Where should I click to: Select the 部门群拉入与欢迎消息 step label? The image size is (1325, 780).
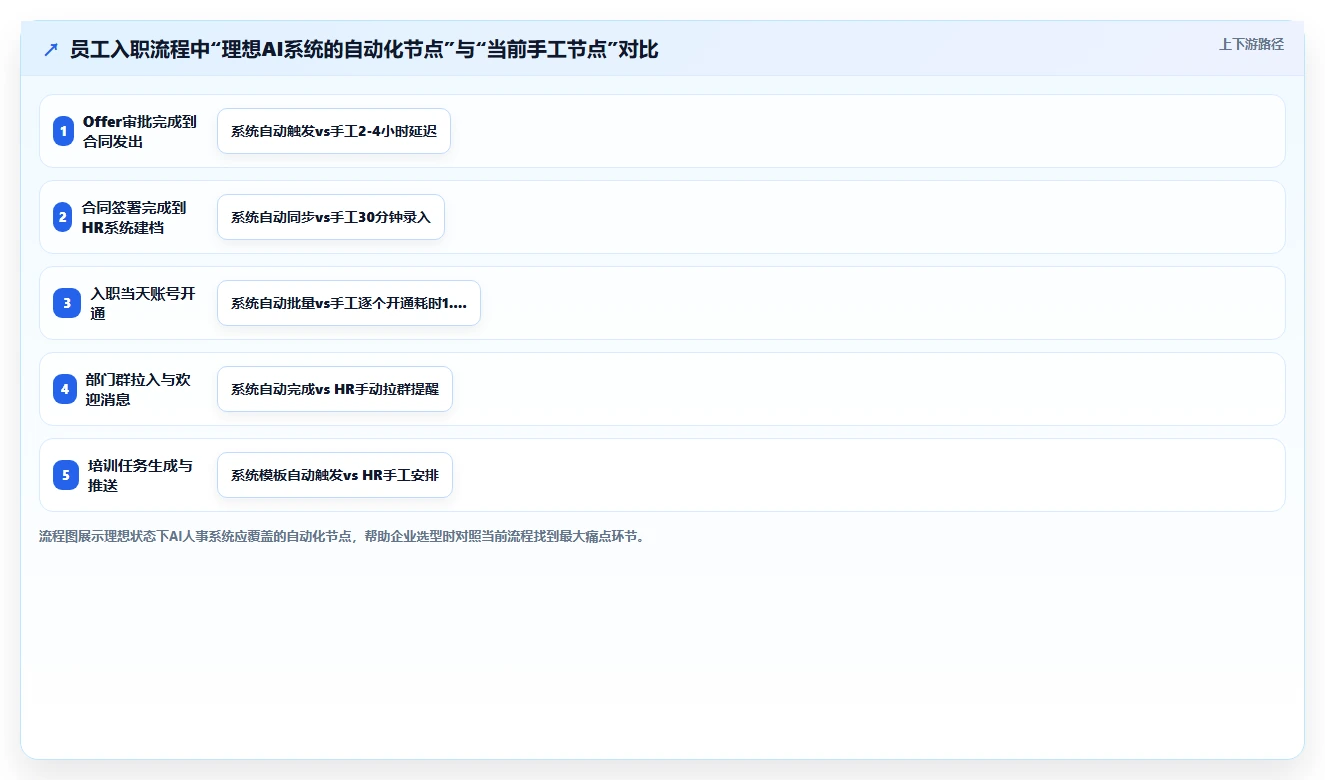tap(138, 389)
